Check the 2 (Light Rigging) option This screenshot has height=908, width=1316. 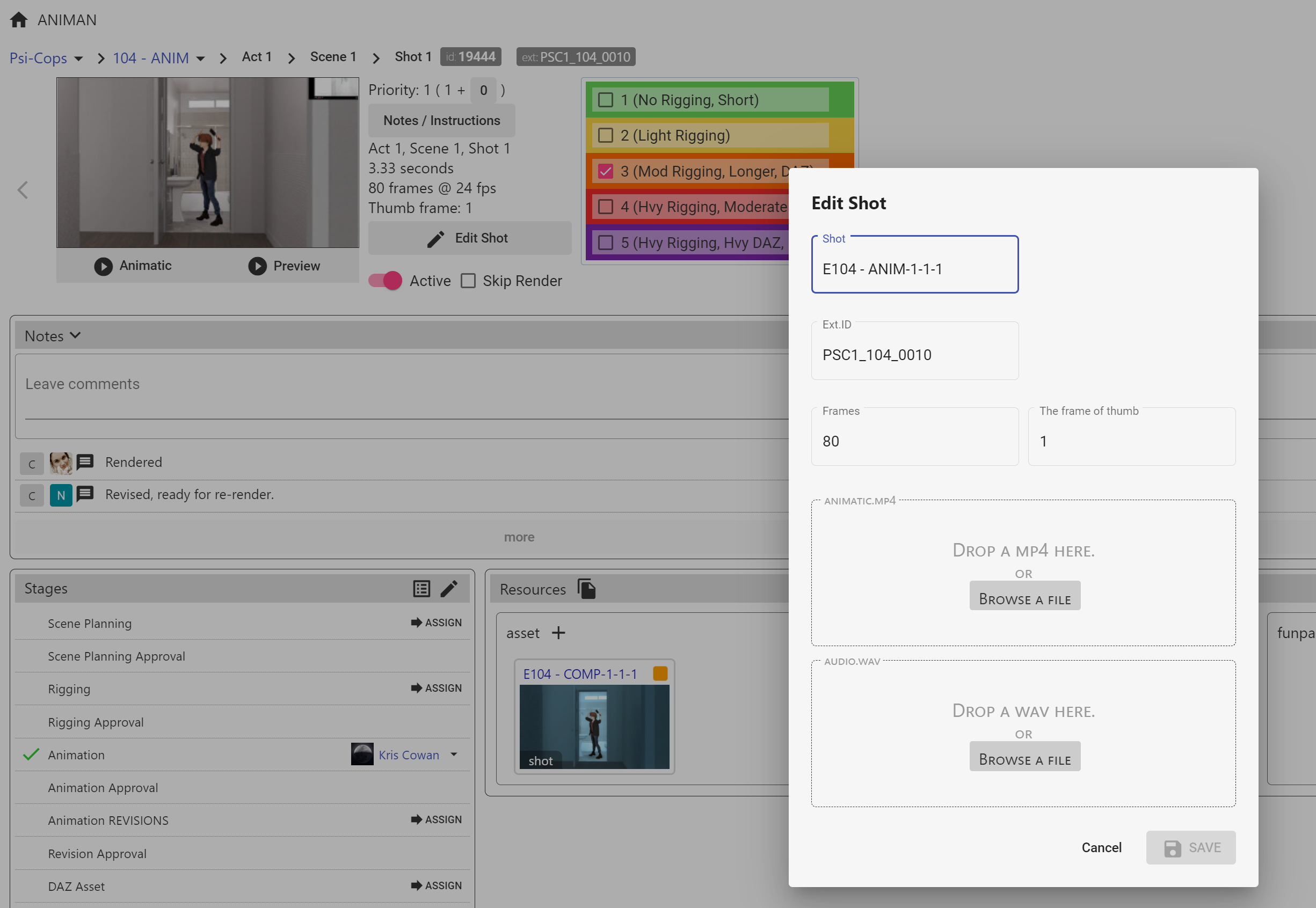pos(606,135)
